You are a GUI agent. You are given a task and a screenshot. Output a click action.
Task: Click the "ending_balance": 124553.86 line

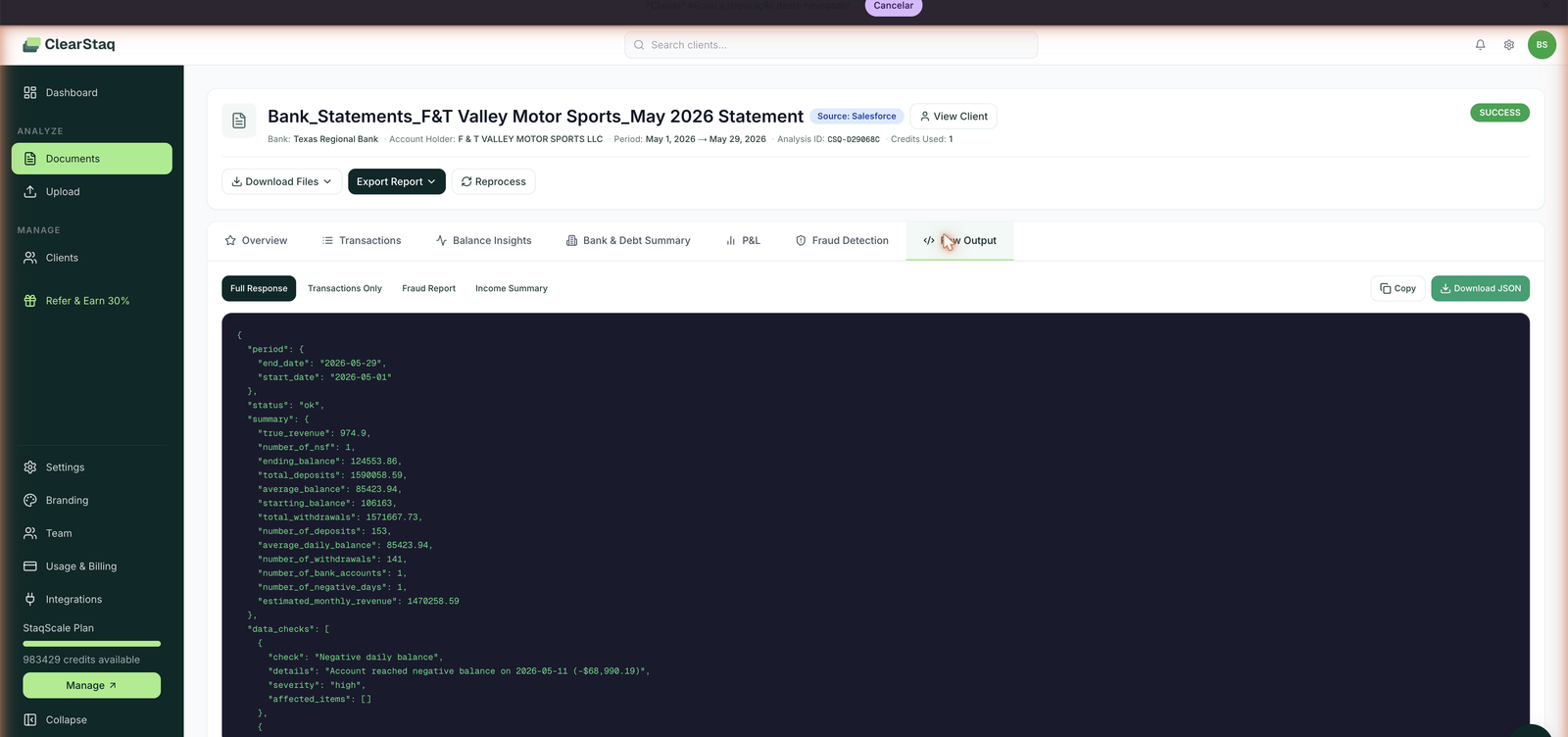(x=329, y=462)
